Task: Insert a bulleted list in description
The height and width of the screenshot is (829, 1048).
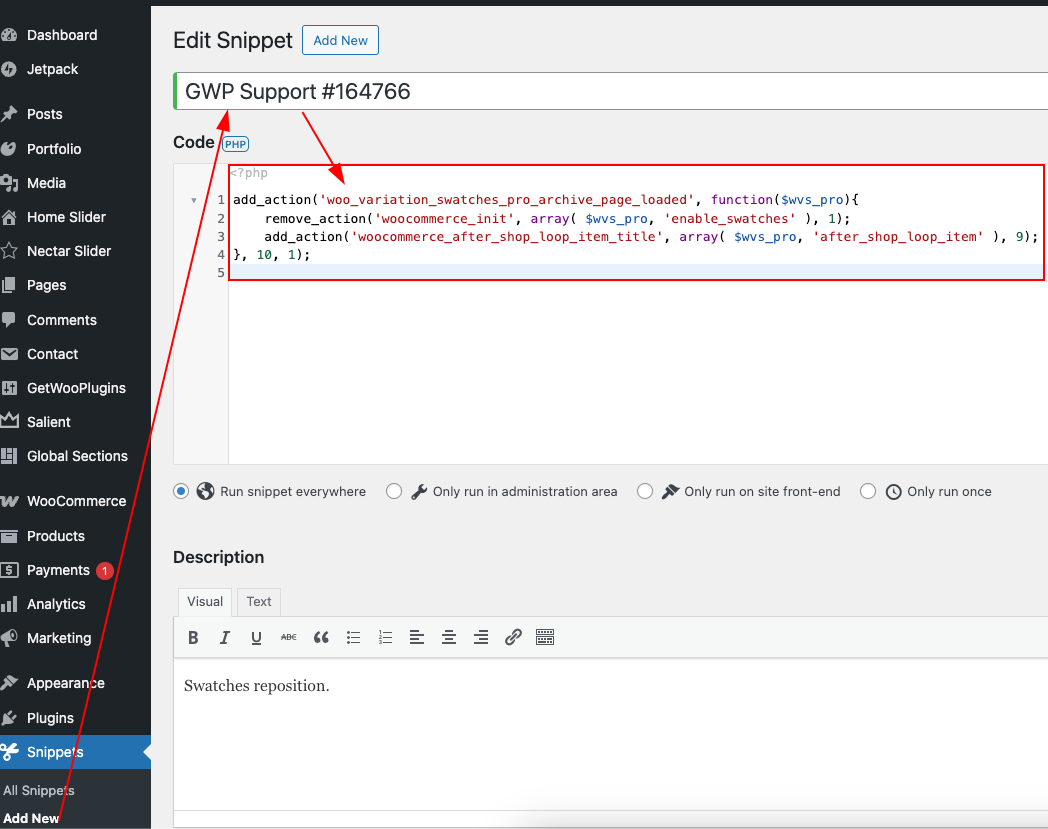Action: 354,638
